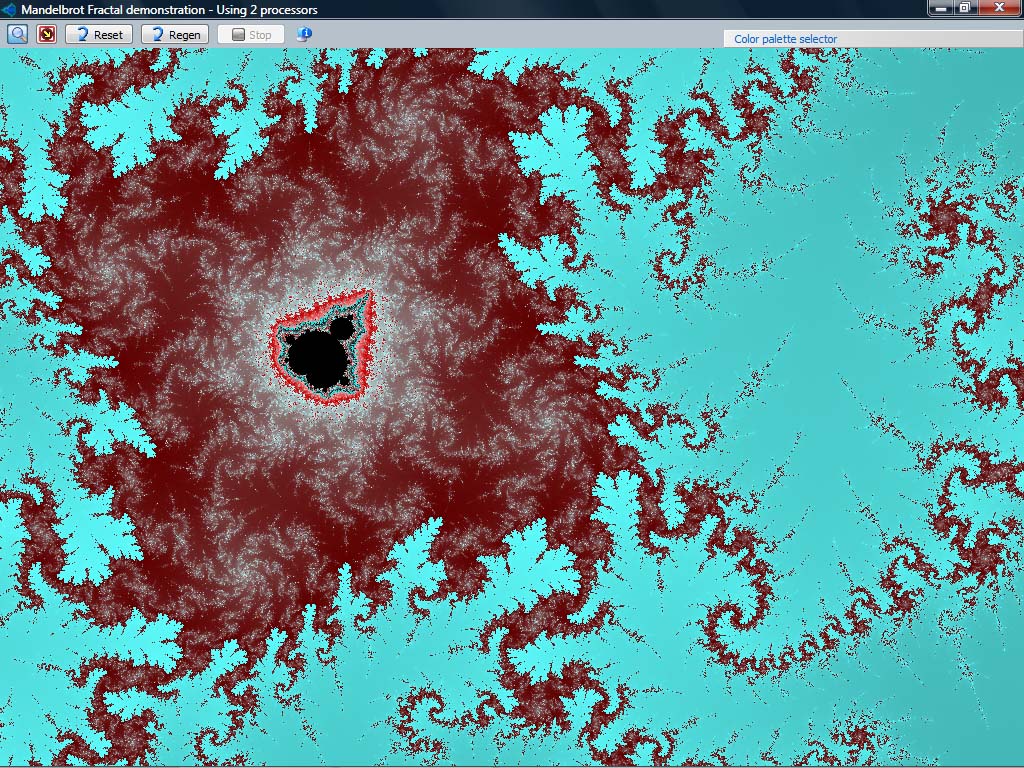Click the red diagonal-arrow zoom icon
This screenshot has width=1024, height=768.
point(45,33)
